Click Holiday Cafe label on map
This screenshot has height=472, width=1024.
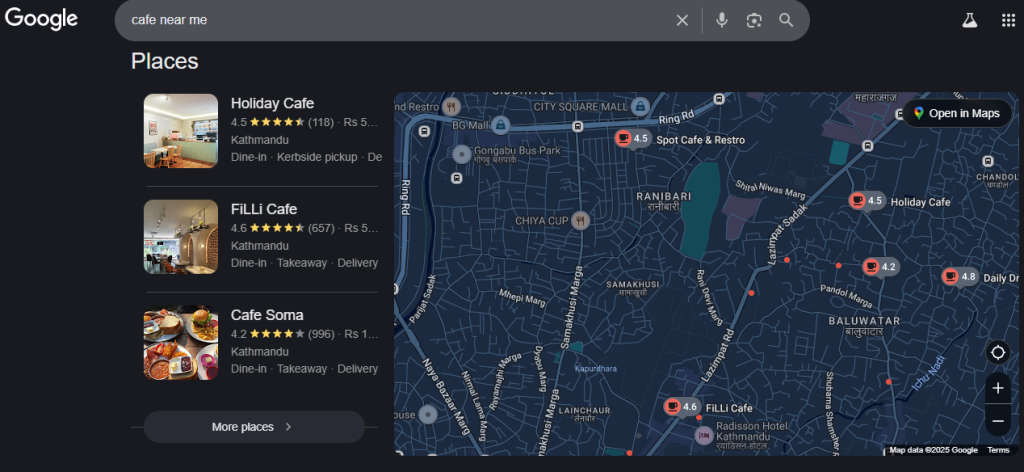tap(920, 202)
